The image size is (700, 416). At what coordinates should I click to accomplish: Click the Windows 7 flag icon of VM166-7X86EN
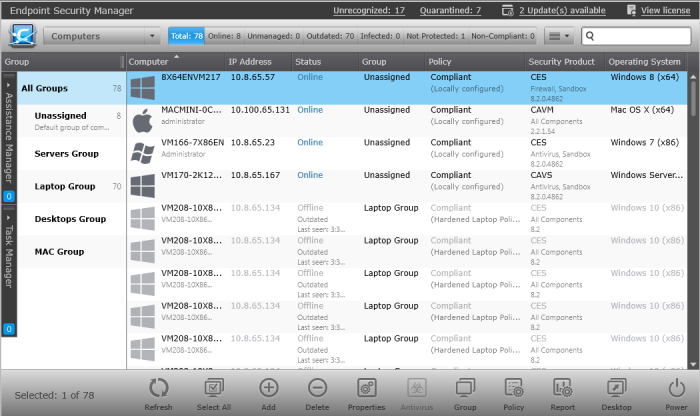pos(143,153)
